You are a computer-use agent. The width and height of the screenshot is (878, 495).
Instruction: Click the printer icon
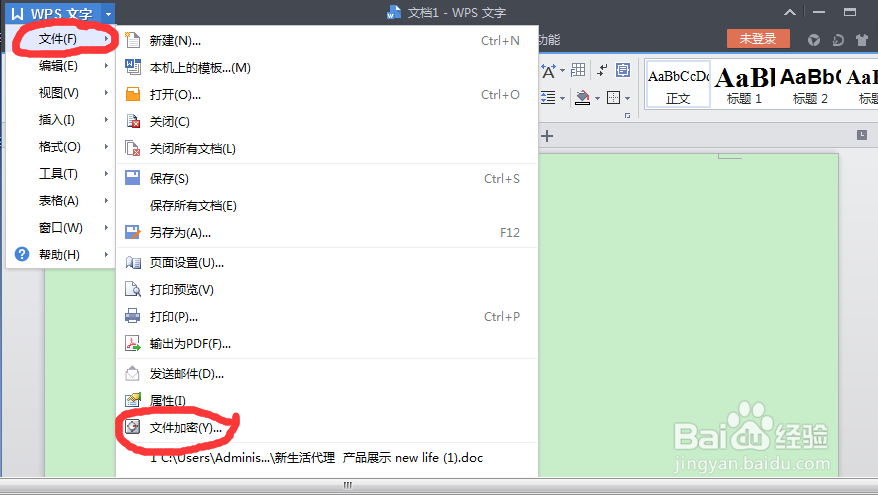(133, 316)
